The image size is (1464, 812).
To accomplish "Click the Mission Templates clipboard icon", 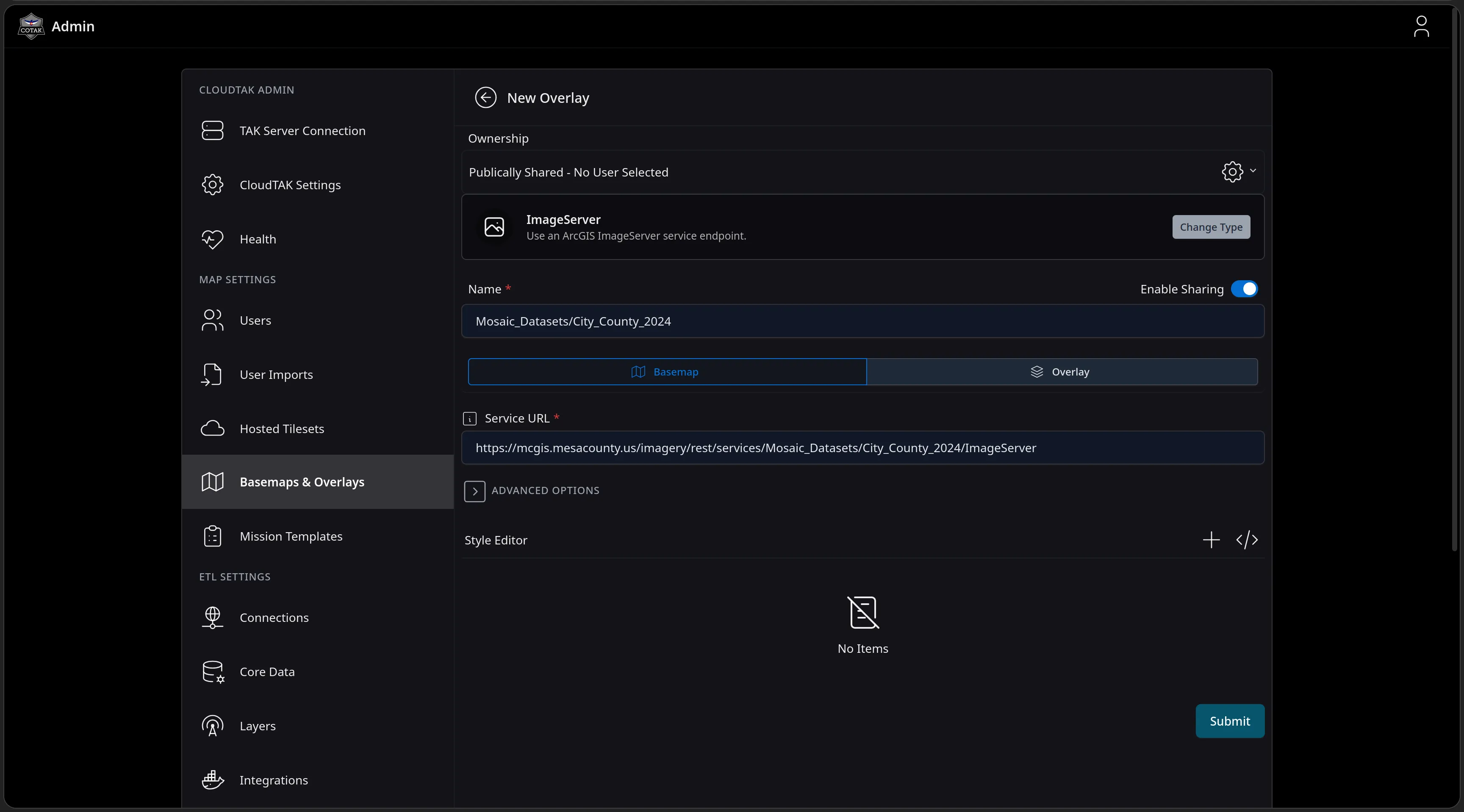I will click(x=213, y=536).
